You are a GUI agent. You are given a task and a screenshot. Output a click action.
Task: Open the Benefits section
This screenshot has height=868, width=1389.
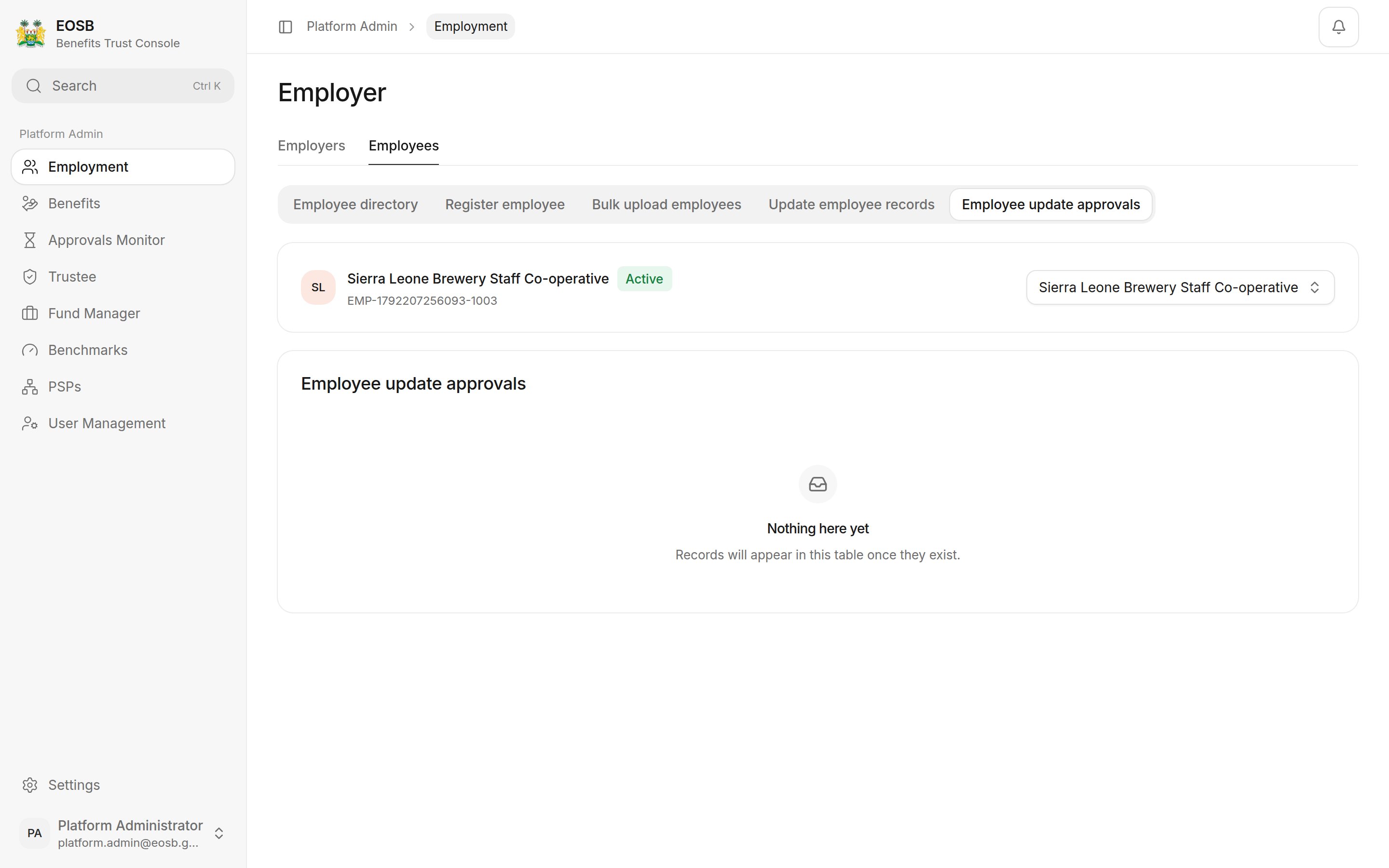click(x=123, y=204)
